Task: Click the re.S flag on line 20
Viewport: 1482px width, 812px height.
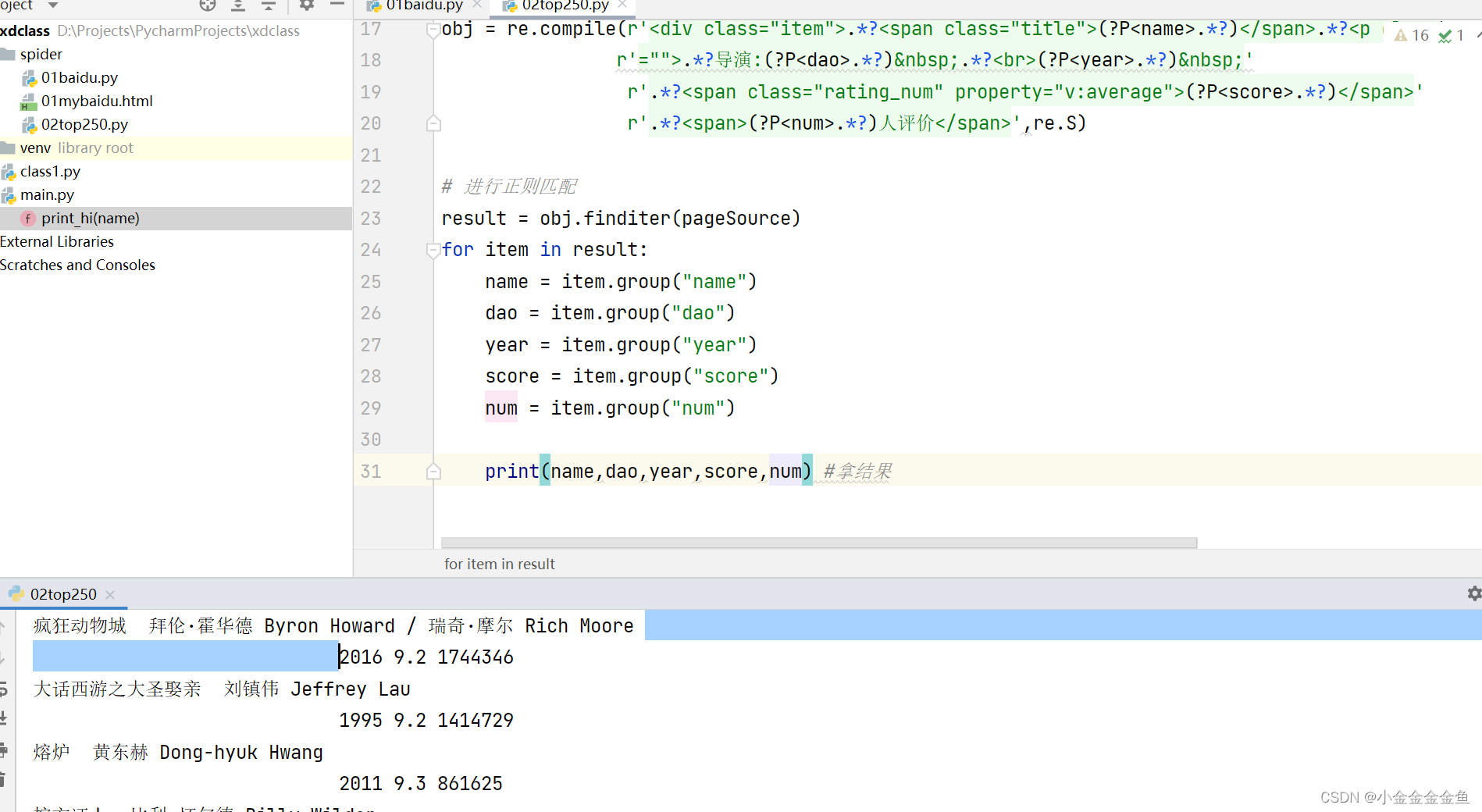Action: pos(1054,123)
